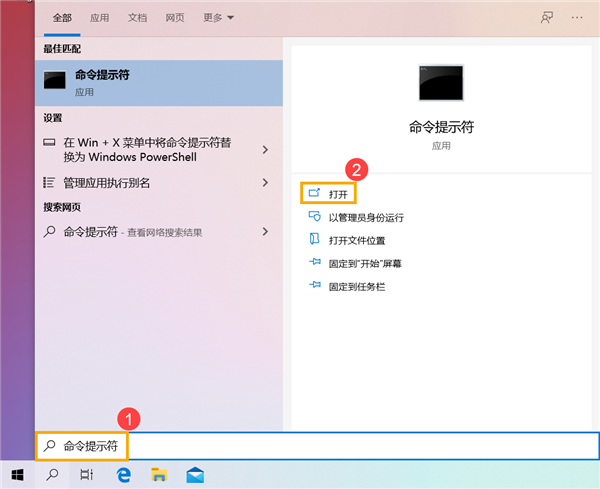Open the taskbar search magnifier icon
Screen dimensions: 600x489
click(x=52, y=474)
